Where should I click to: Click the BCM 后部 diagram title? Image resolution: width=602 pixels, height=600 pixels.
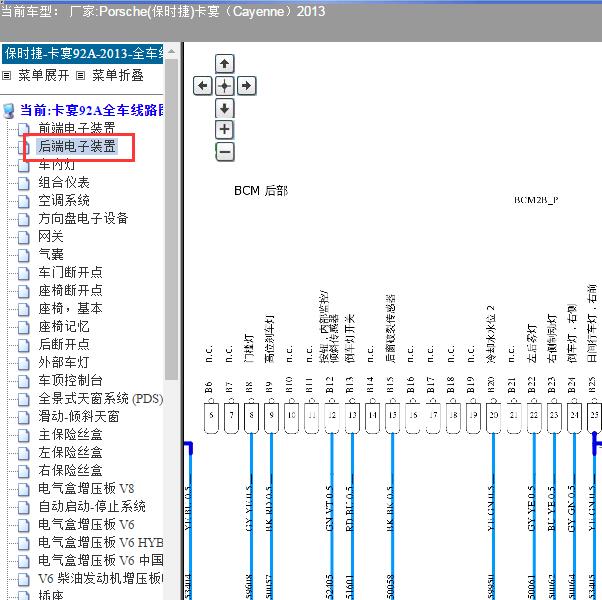[x=261, y=190]
